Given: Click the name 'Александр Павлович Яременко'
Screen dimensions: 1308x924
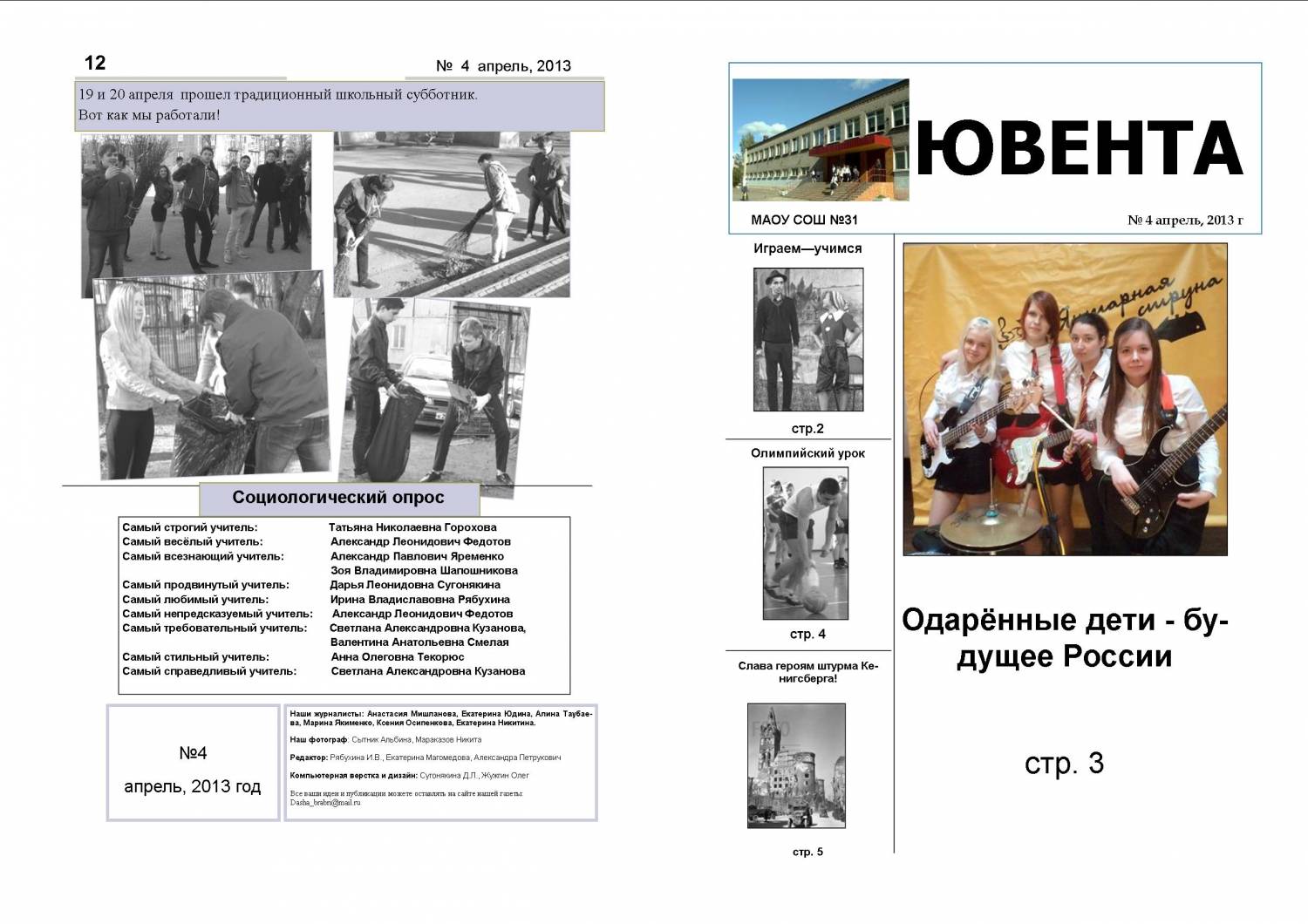Looking at the screenshot, I should point(417,556).
